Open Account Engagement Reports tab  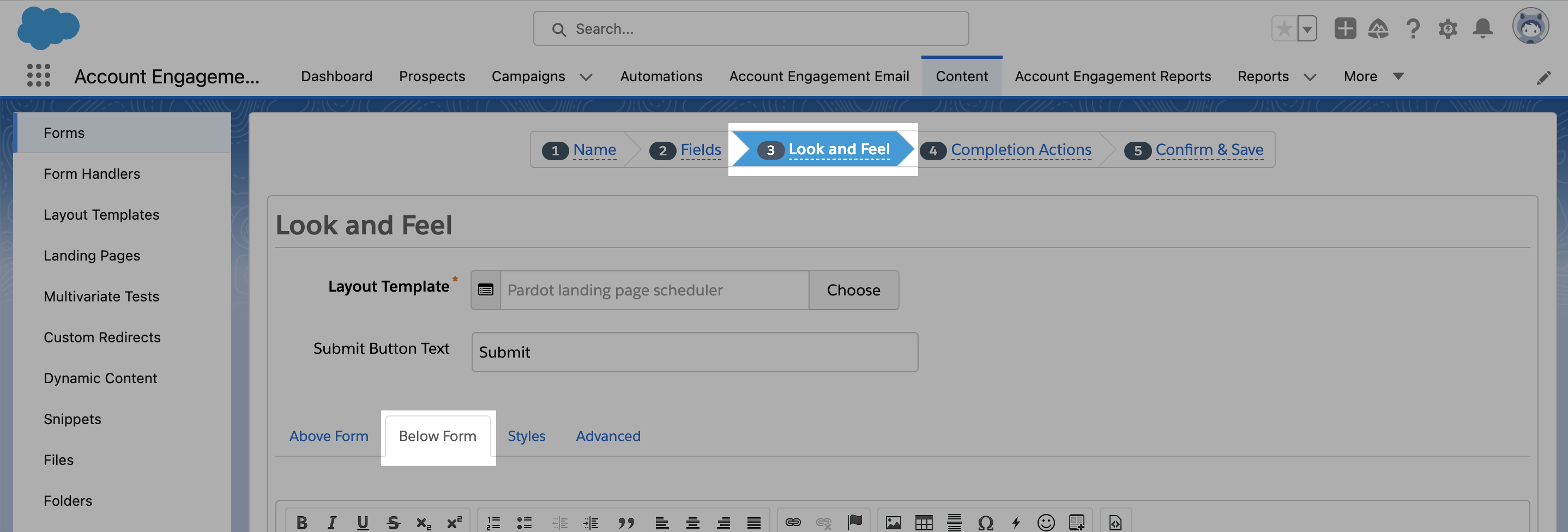1113,76
